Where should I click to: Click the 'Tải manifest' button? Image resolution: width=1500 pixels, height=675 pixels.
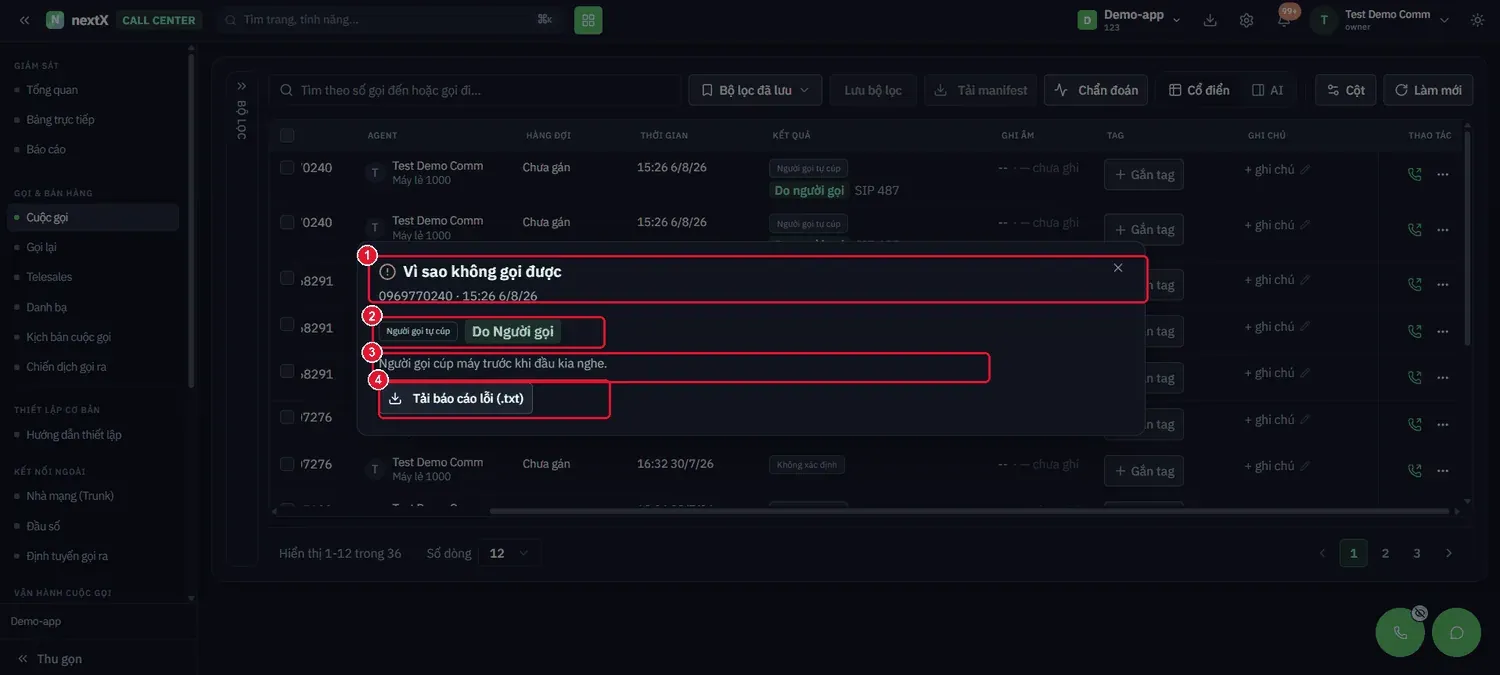[x=981, y=90]
